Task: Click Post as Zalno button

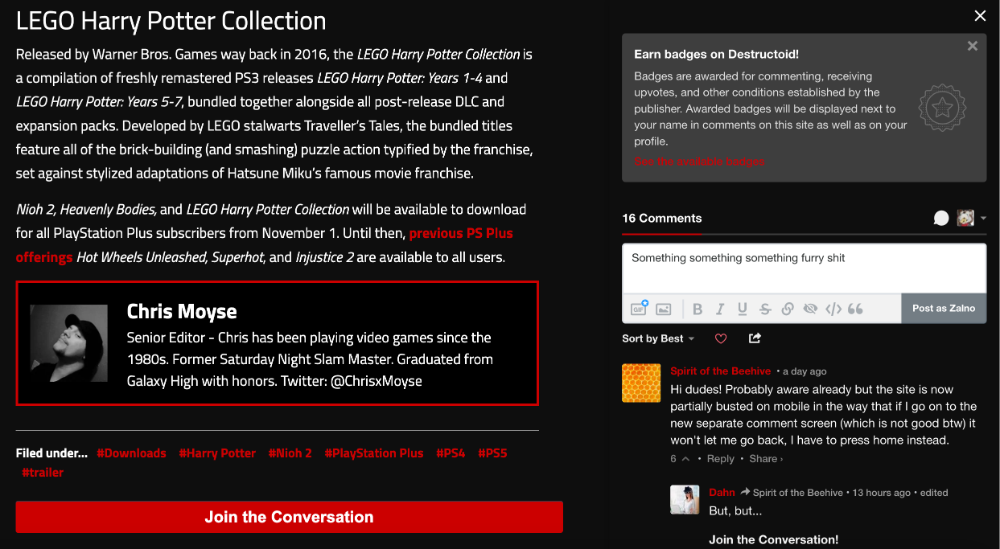Action: click(x=943, y=309)
